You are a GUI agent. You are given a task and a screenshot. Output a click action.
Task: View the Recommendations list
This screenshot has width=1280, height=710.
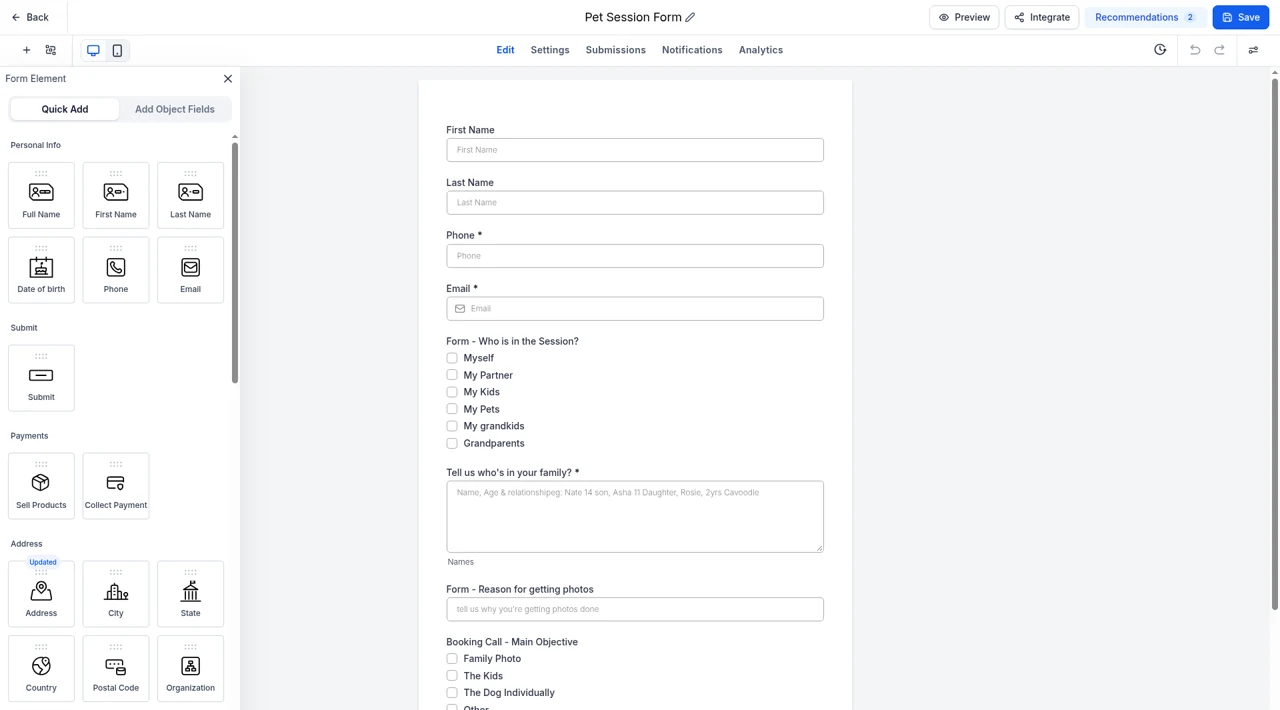(1145, 17)
